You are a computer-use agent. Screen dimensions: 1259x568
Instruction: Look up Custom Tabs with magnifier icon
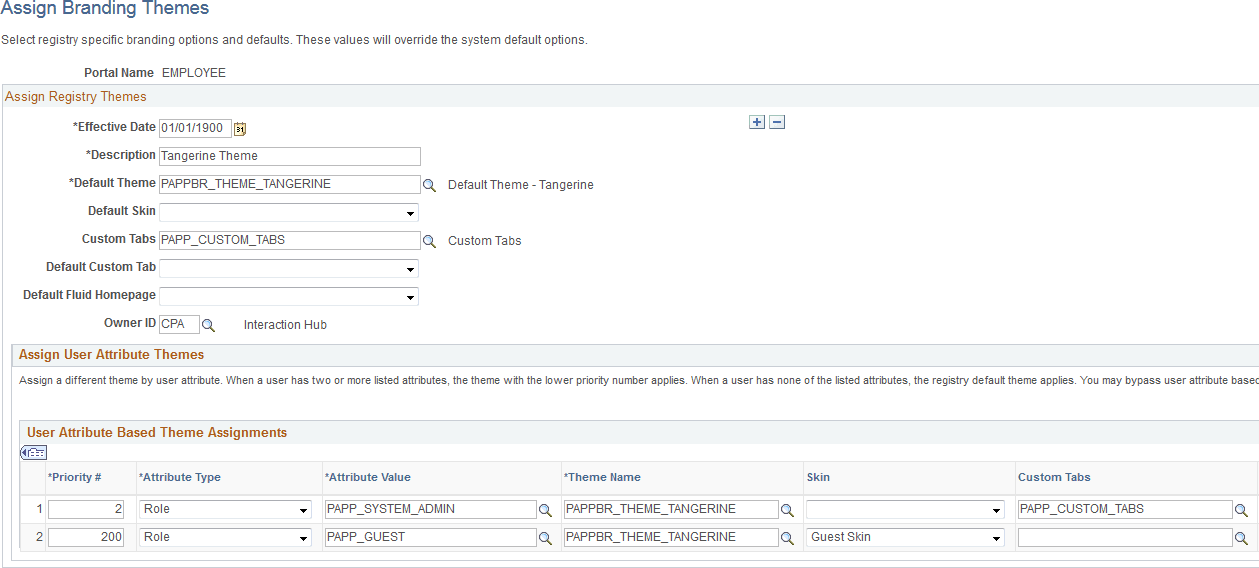point(429,241)
